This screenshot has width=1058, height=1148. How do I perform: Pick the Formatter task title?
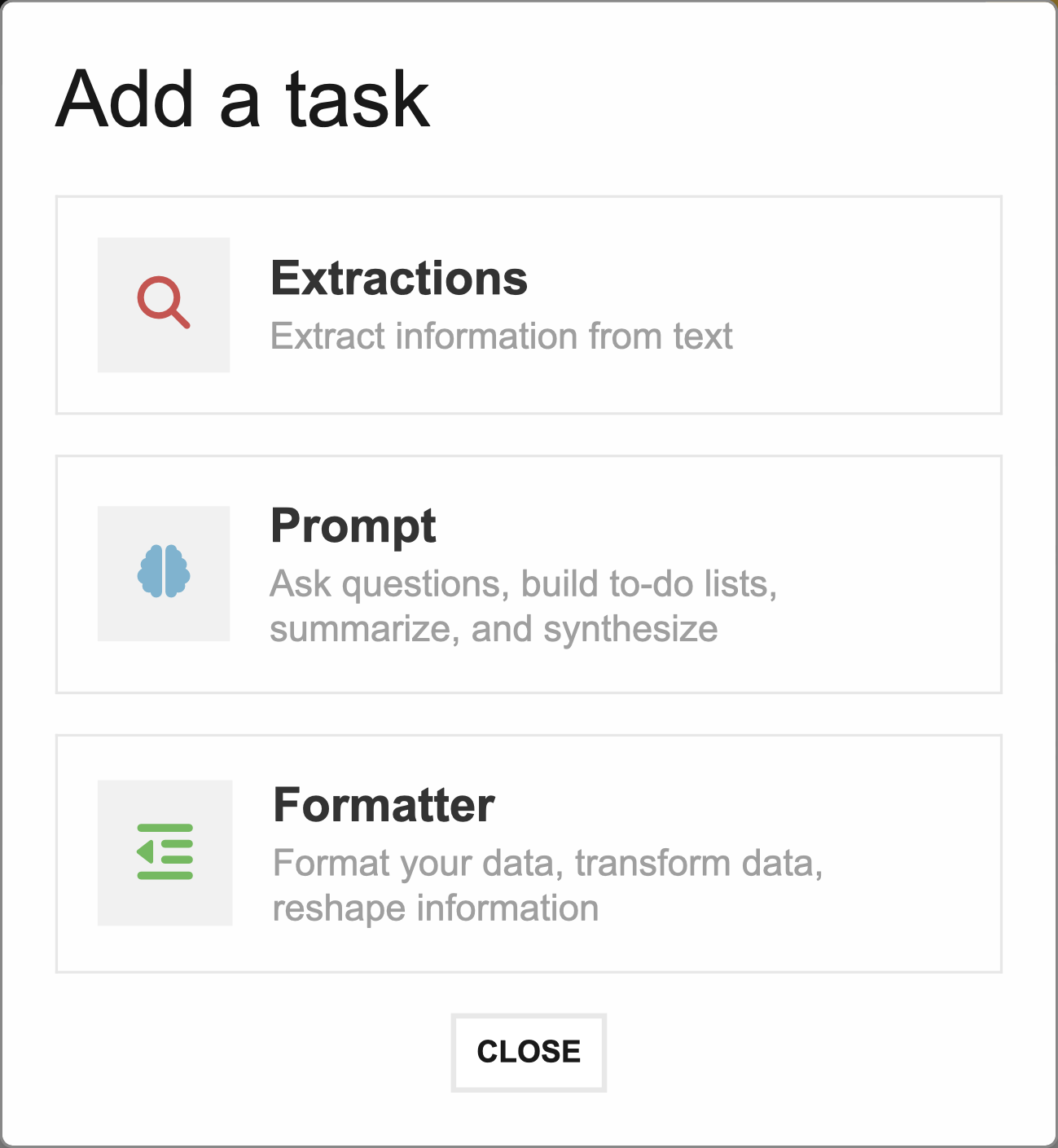384,805
